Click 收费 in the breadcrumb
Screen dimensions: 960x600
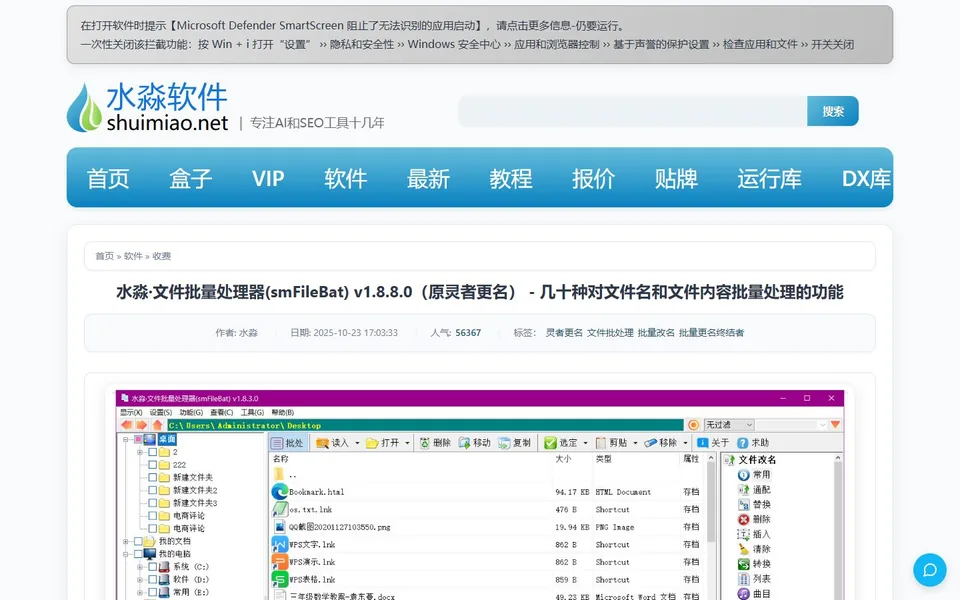(x=162, y=256)
